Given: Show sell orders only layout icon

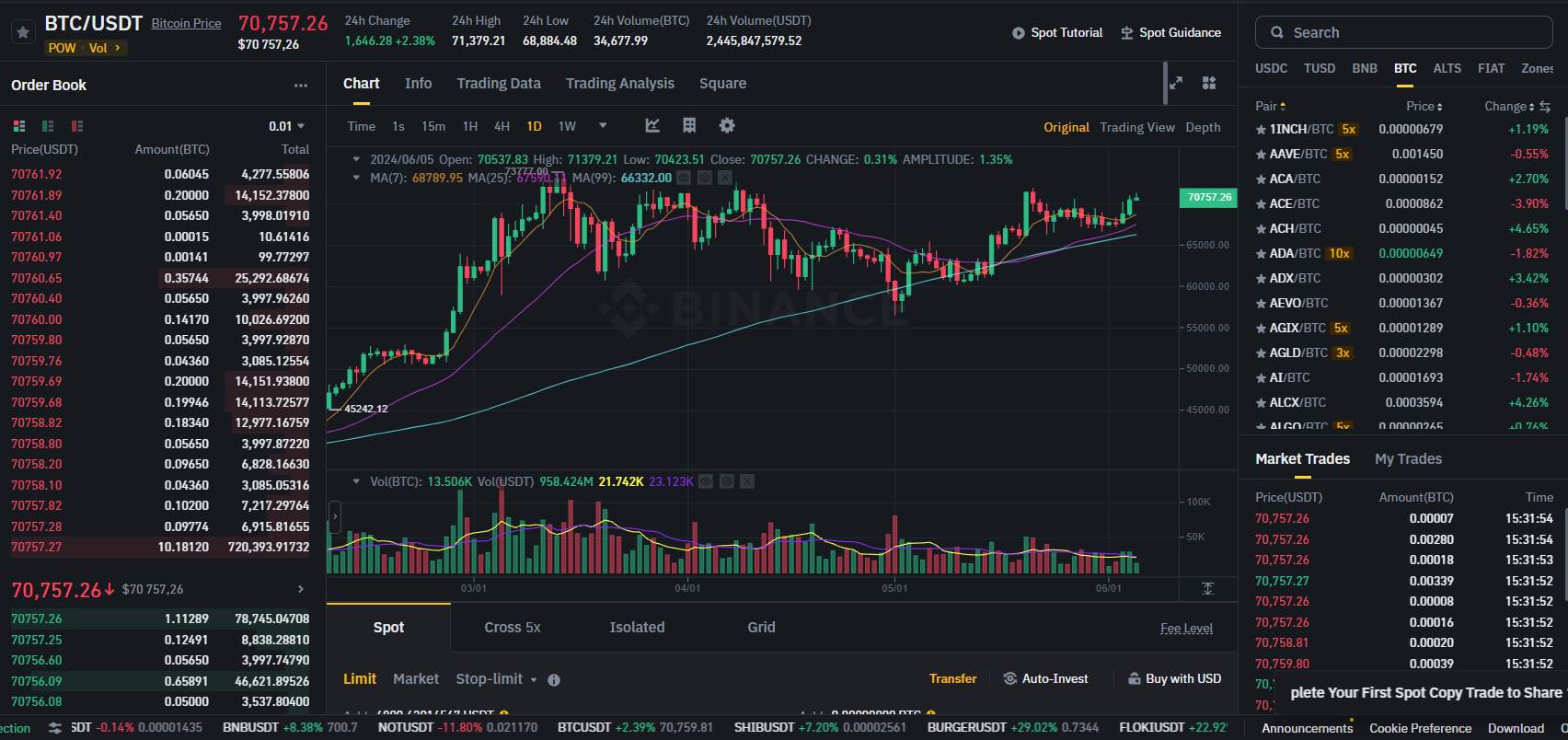Looking at the screenshot, I should pyautogui.click(x=77, y=126).
